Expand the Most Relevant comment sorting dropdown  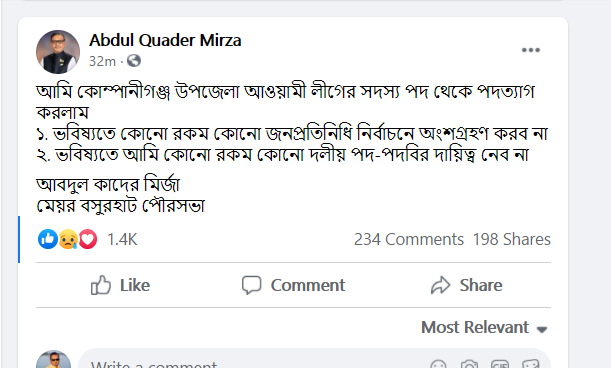tap(484, 327)
